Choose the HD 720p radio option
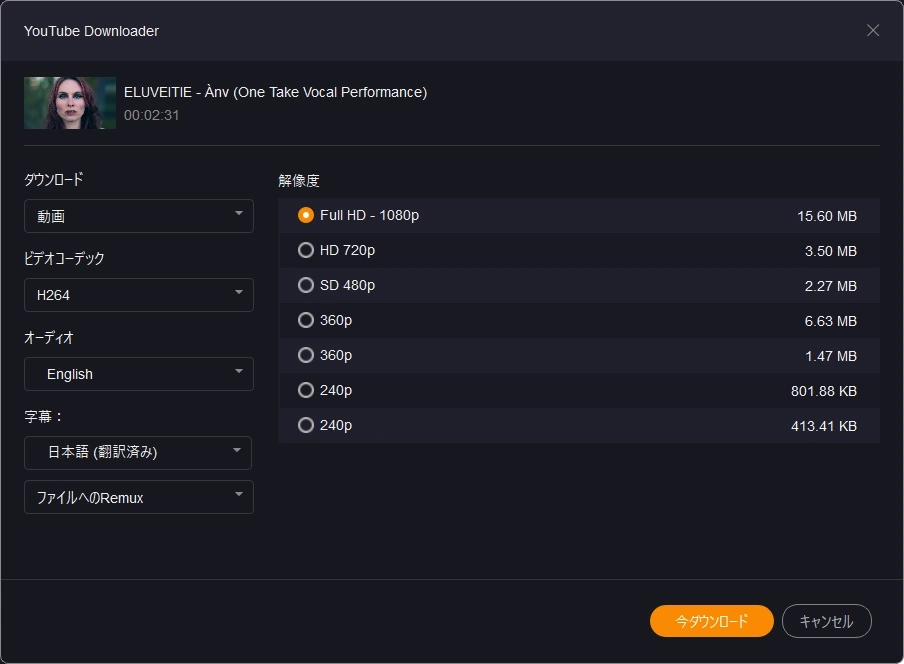Image resolution: width=904 pixels, height=664 pixels. pyautogui.click(x=306, y=250)
